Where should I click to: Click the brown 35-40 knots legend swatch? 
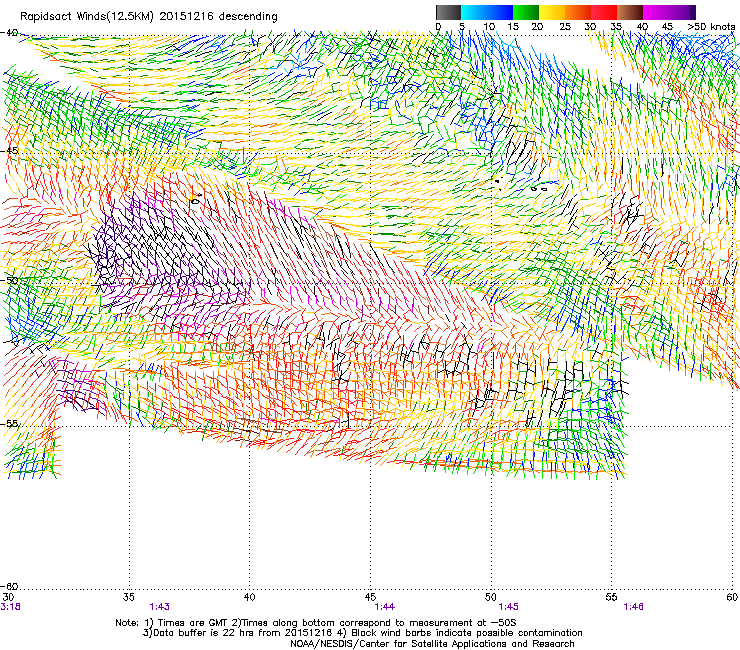[x=630, y=12]
